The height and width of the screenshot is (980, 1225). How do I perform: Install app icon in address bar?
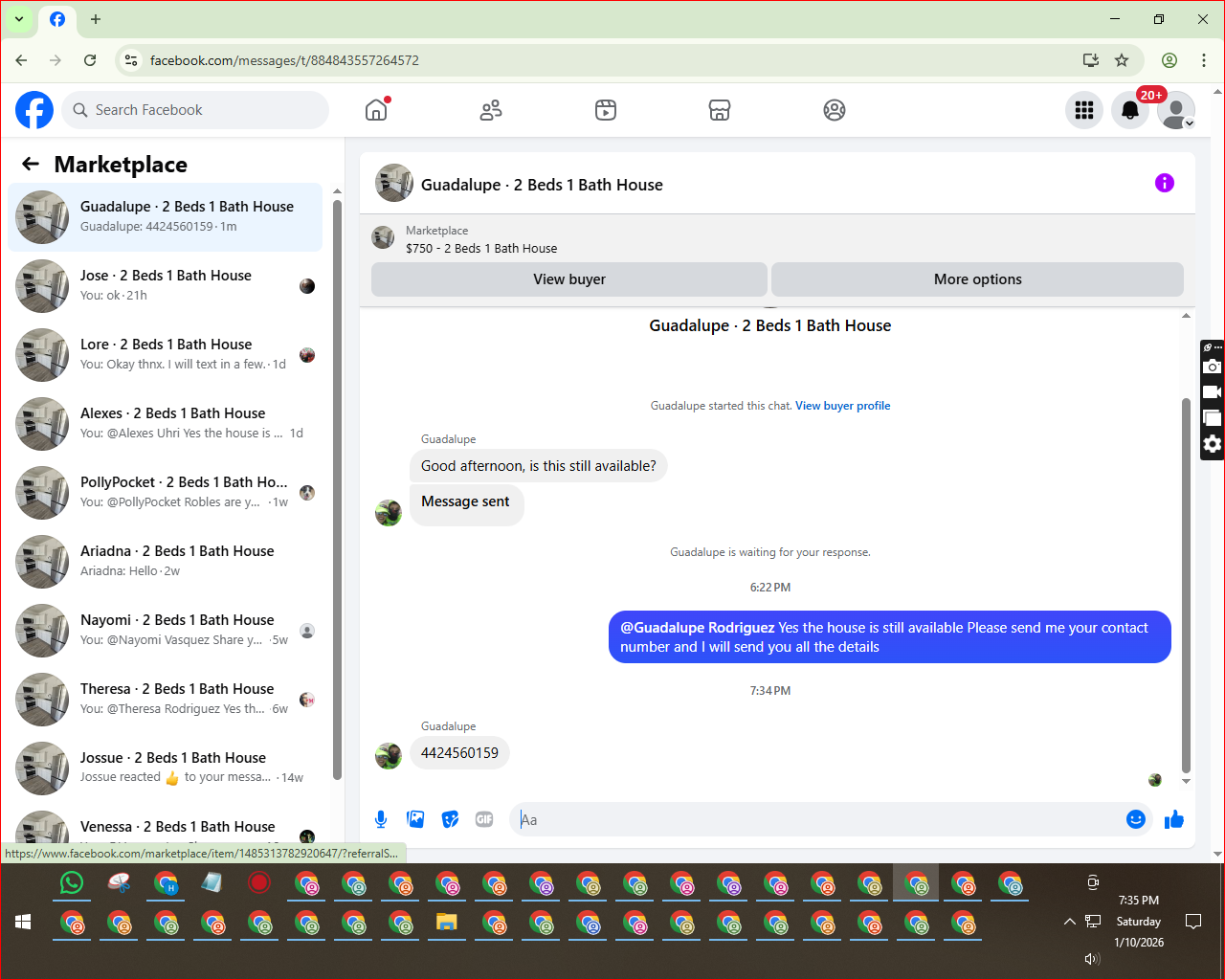coord(1091,60)
